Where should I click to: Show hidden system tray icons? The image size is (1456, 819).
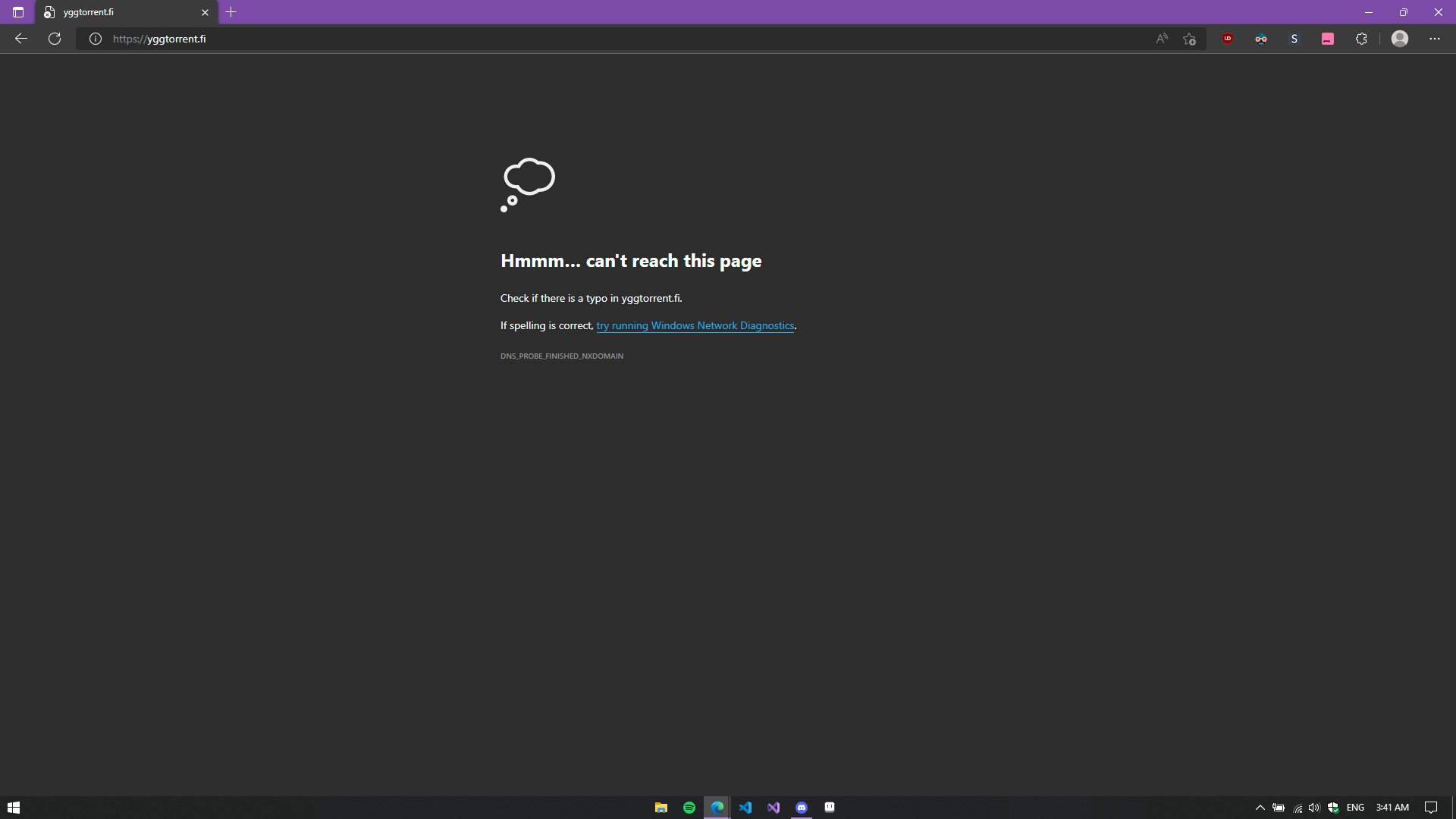pyautogui.click(x=1260, y=808)
